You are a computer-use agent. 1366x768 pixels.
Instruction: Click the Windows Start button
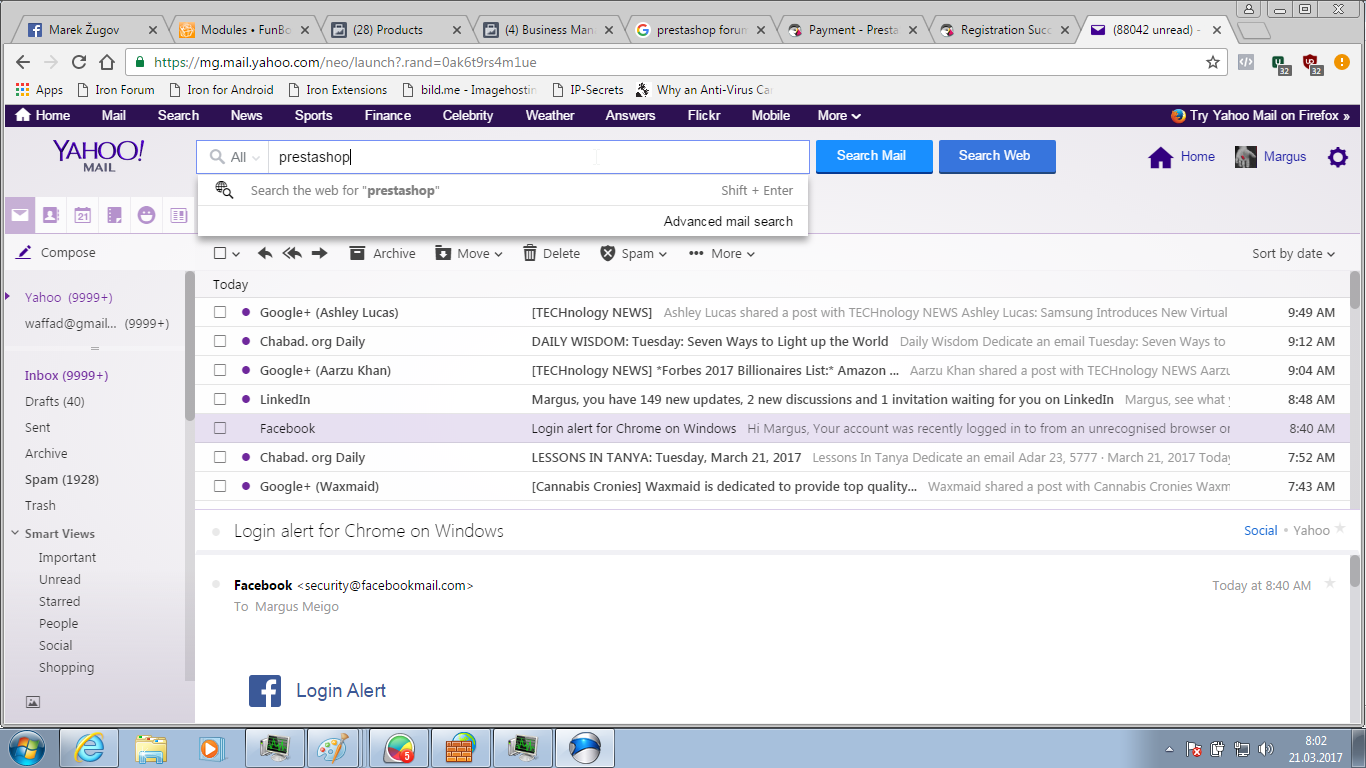(x=27, y=748)
